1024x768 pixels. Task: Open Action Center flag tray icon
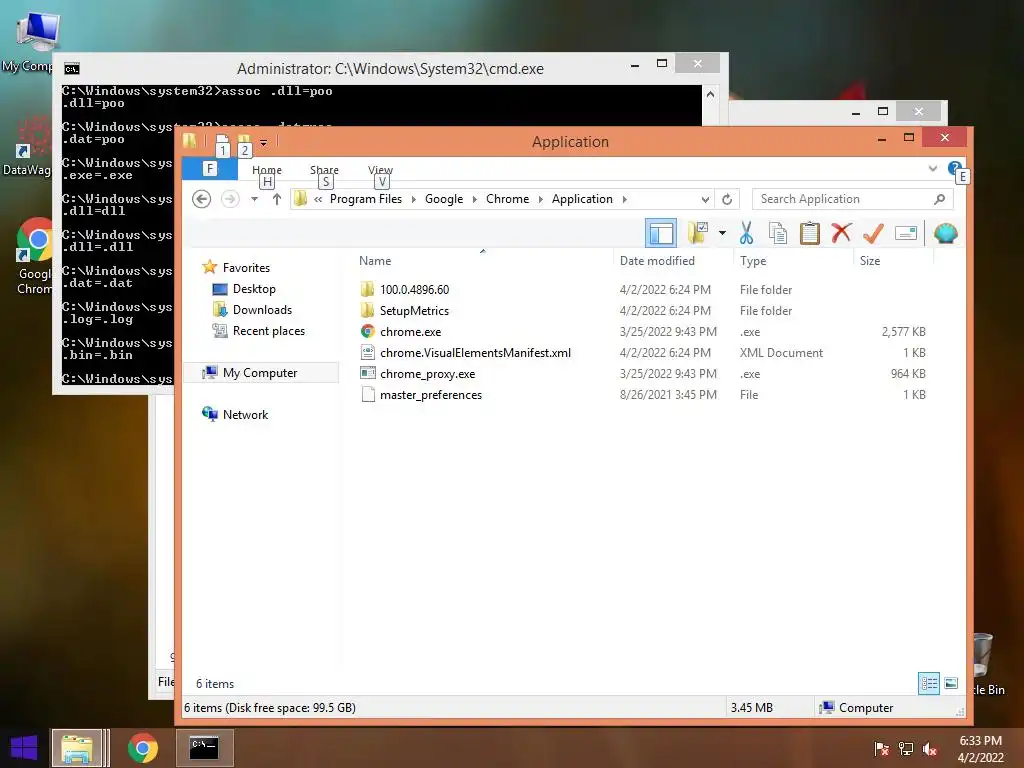[881, 749]
